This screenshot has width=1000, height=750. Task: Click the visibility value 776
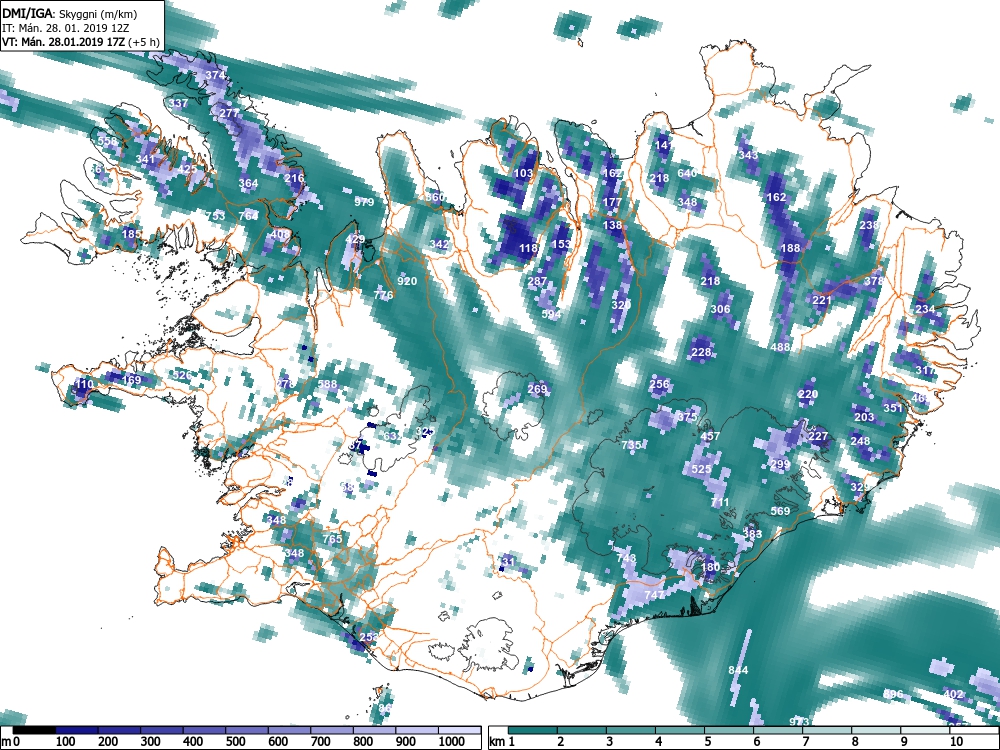pyautogui.click(x=383, y=295)
